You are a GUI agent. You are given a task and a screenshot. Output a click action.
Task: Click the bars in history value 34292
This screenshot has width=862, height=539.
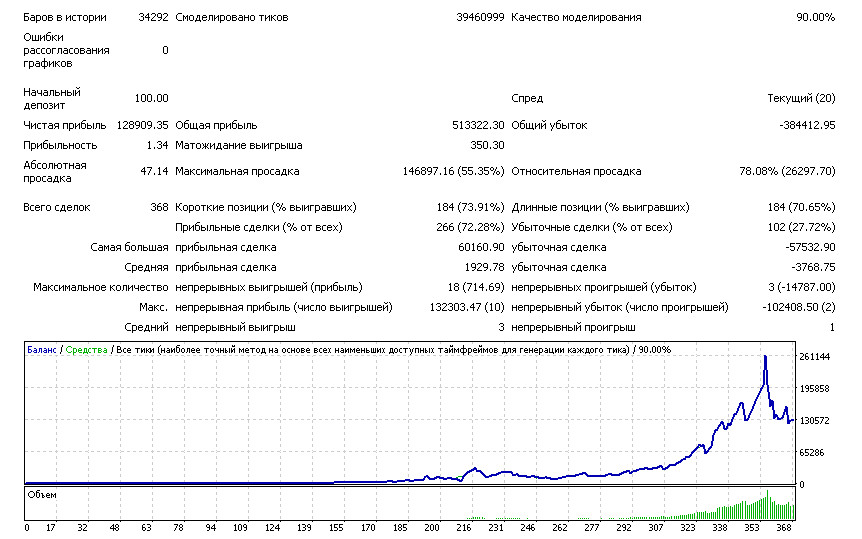point(153,17)
